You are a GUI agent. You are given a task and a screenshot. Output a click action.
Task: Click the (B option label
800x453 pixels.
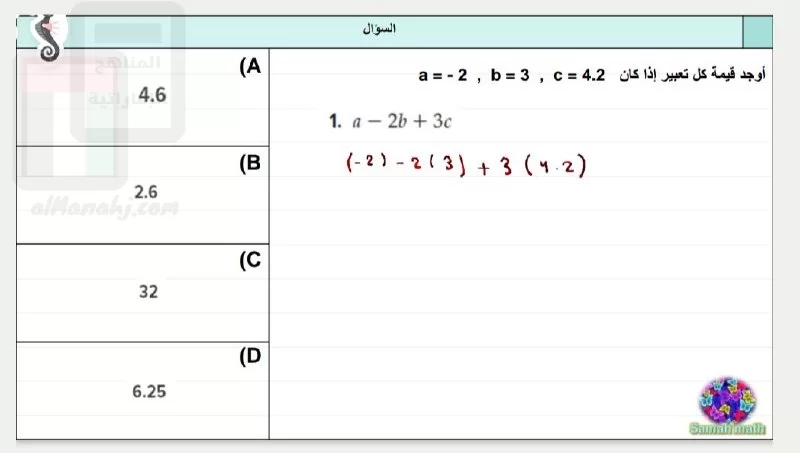(250, 163)
